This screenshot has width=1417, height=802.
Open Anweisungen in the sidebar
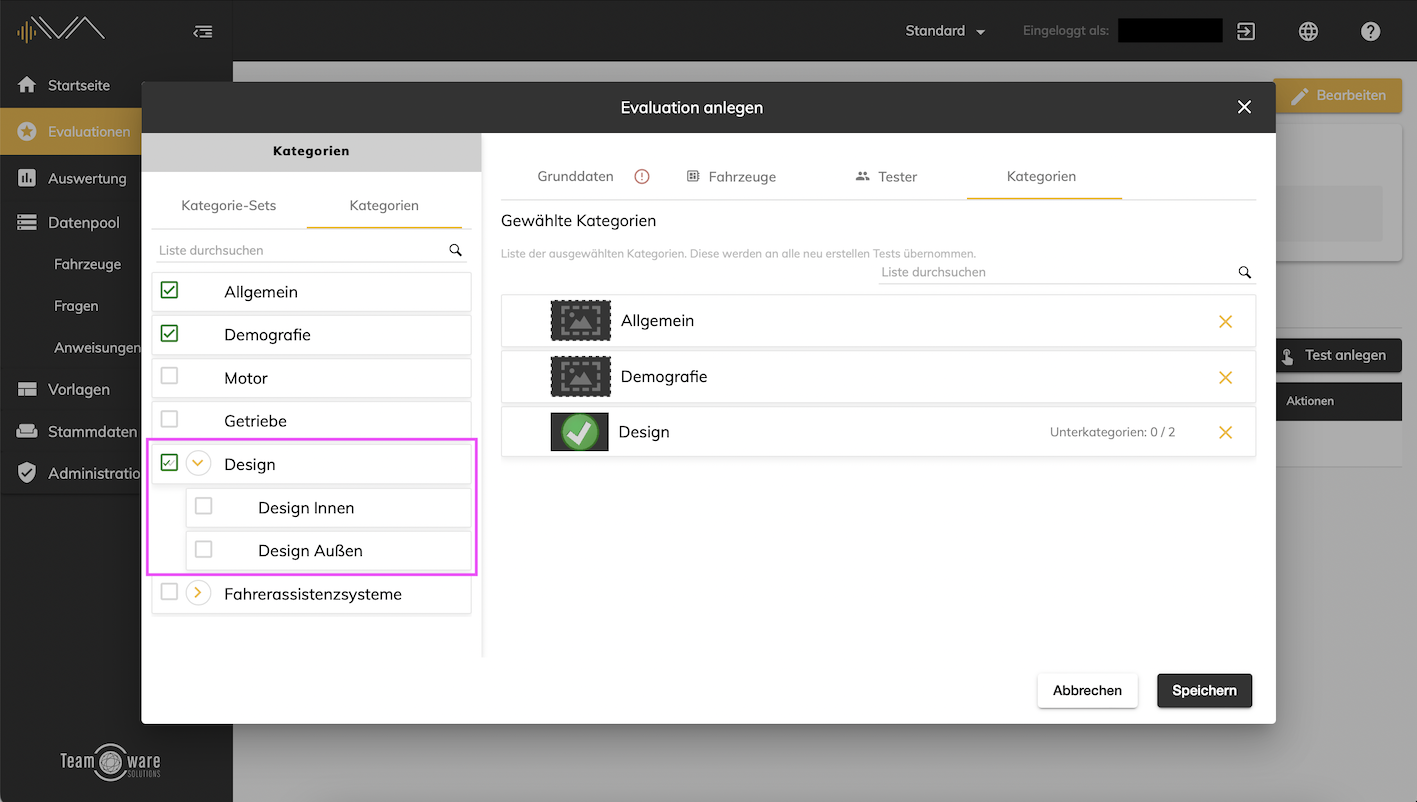pyautogui.click(x=98, y=348)
